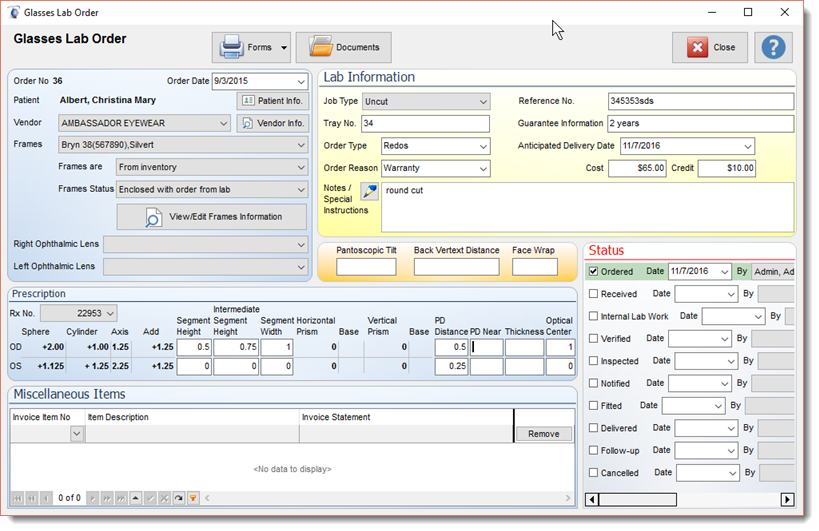819x531 pixels.
Task: Open the Frames Status dropdown
Action: tap(301, 190)
